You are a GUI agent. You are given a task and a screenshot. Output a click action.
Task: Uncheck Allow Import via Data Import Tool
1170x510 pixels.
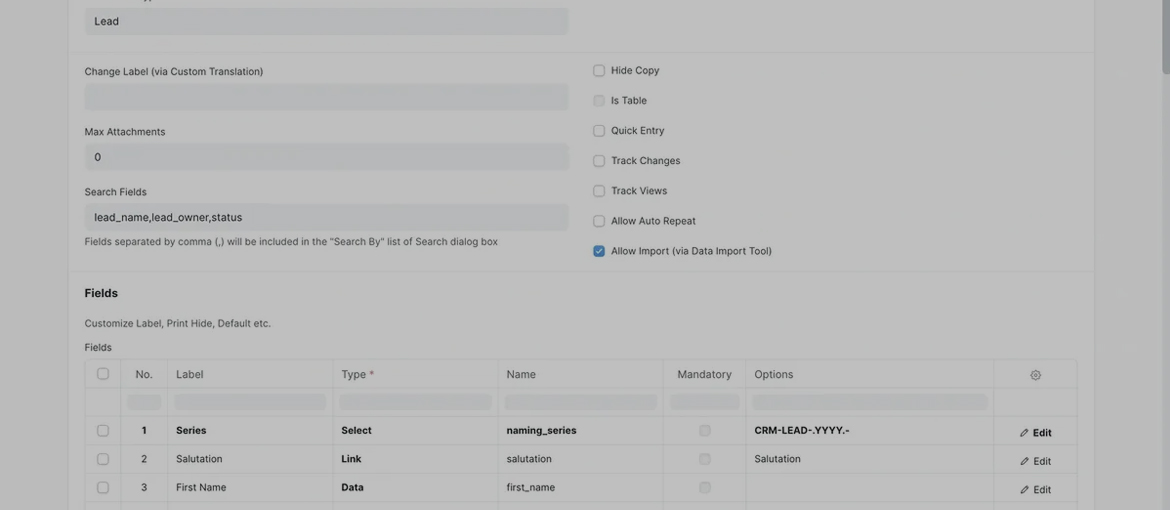[599, 251]
